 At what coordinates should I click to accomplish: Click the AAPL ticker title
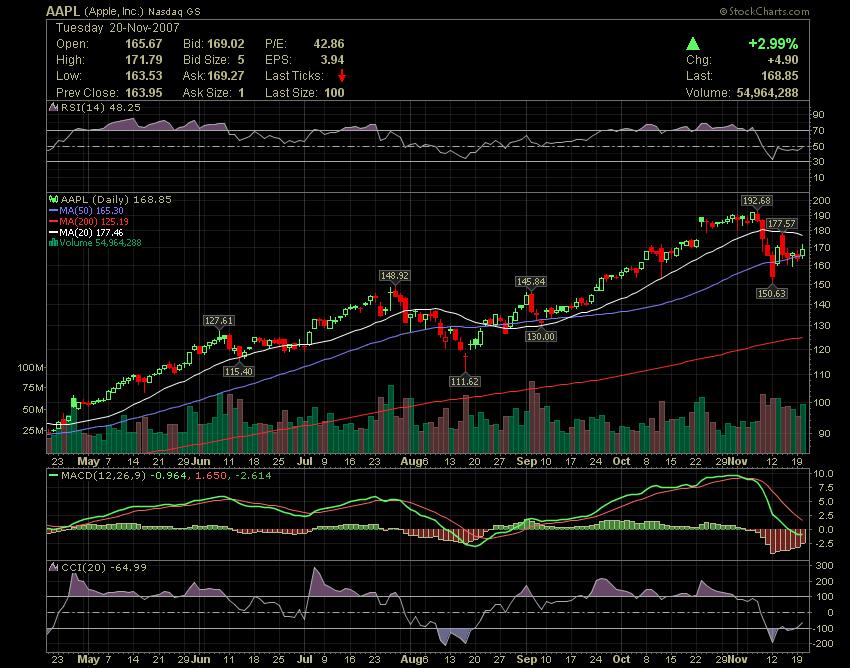coord(63,11)
